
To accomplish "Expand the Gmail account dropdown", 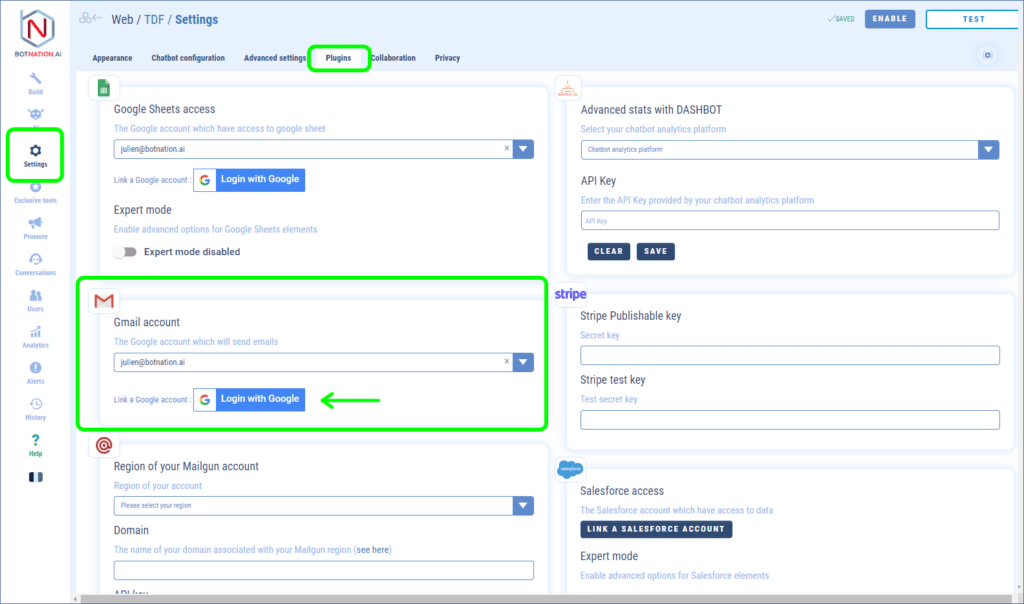I will (523, 362).
